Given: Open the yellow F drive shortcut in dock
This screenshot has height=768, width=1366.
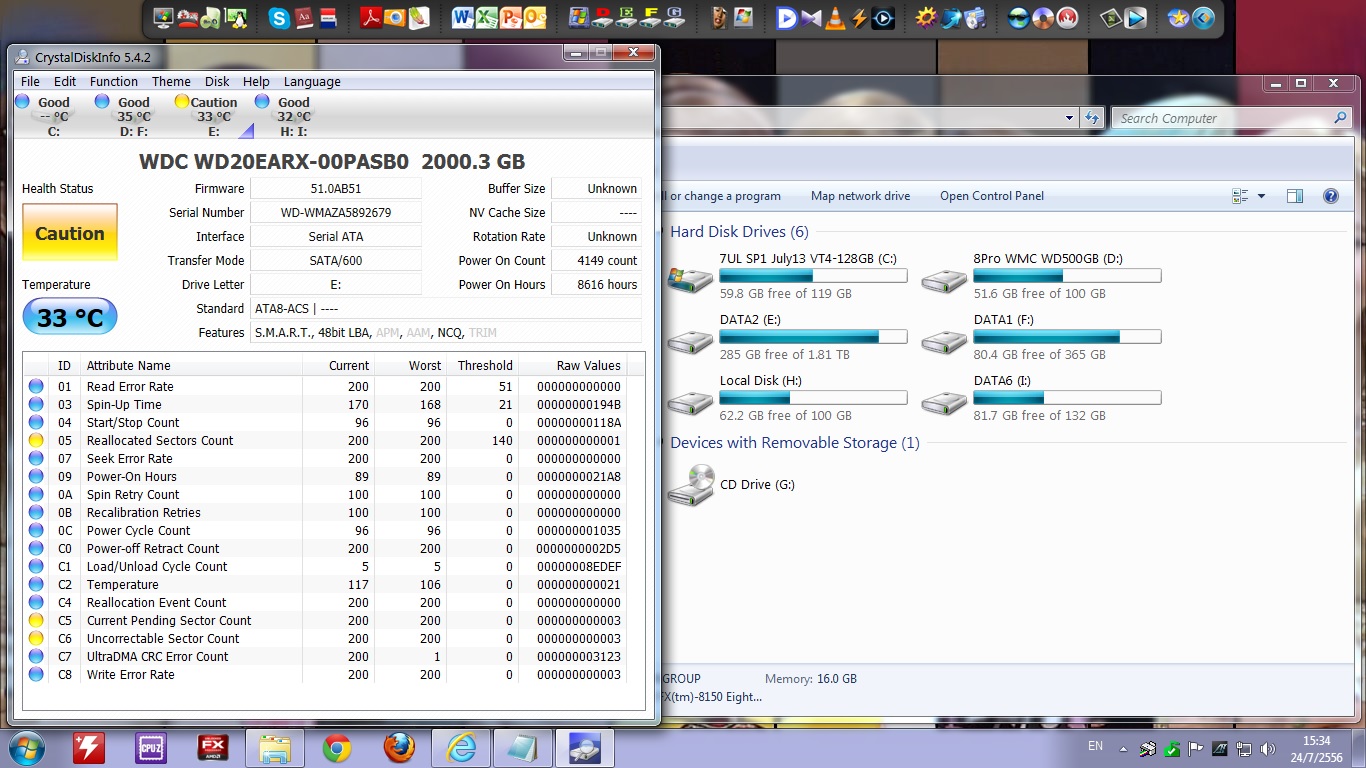Looking at the screenshot, I should point(651,18).
